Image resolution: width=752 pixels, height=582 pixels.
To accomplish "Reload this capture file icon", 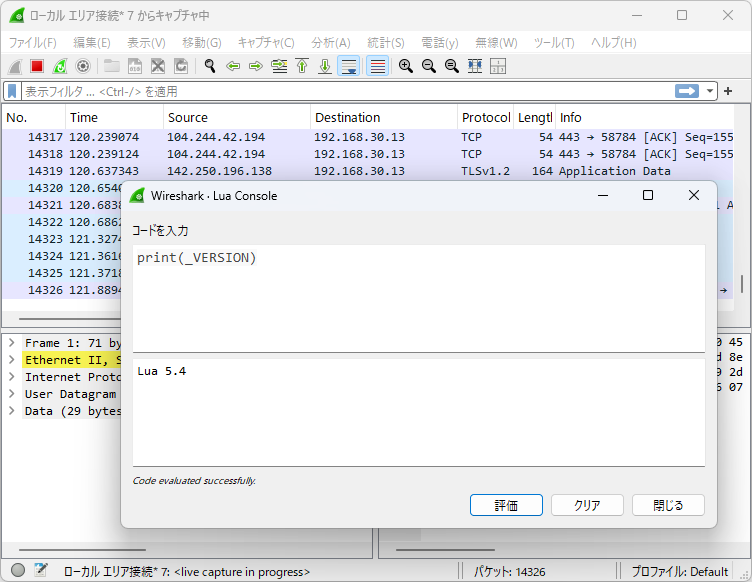I will pos(181,66).
